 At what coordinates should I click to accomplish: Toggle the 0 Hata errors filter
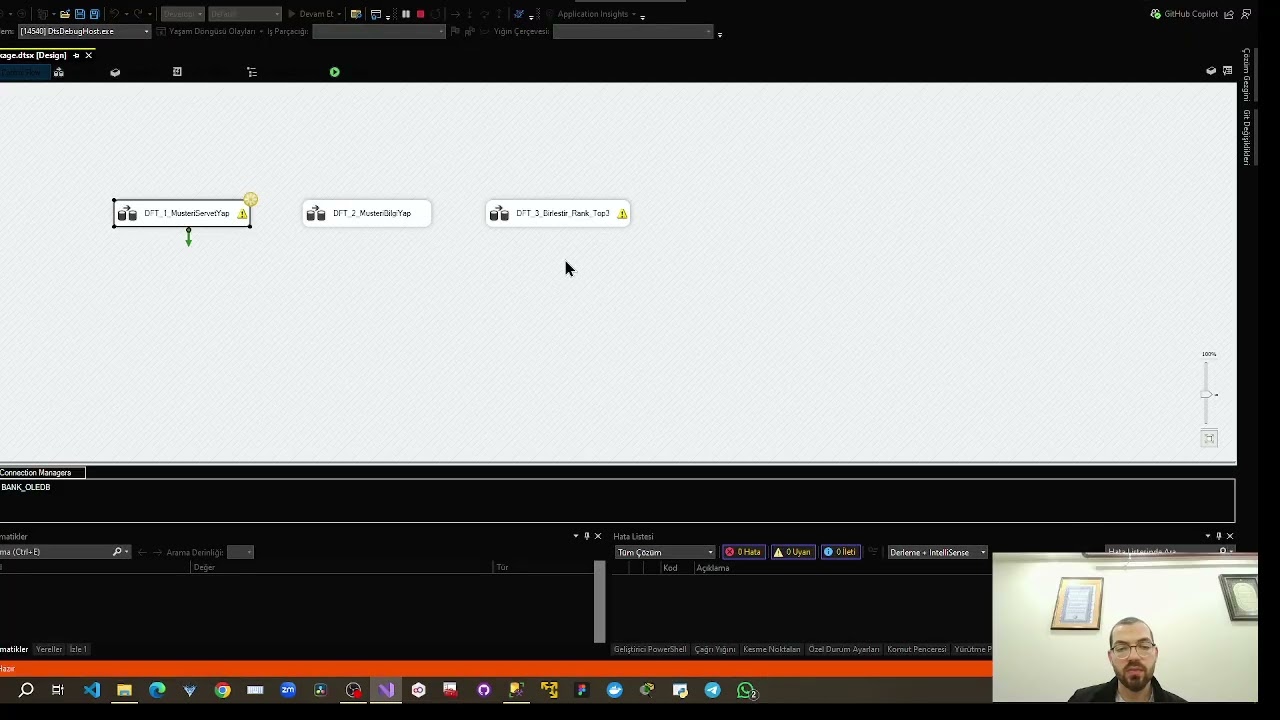[743, 552]
